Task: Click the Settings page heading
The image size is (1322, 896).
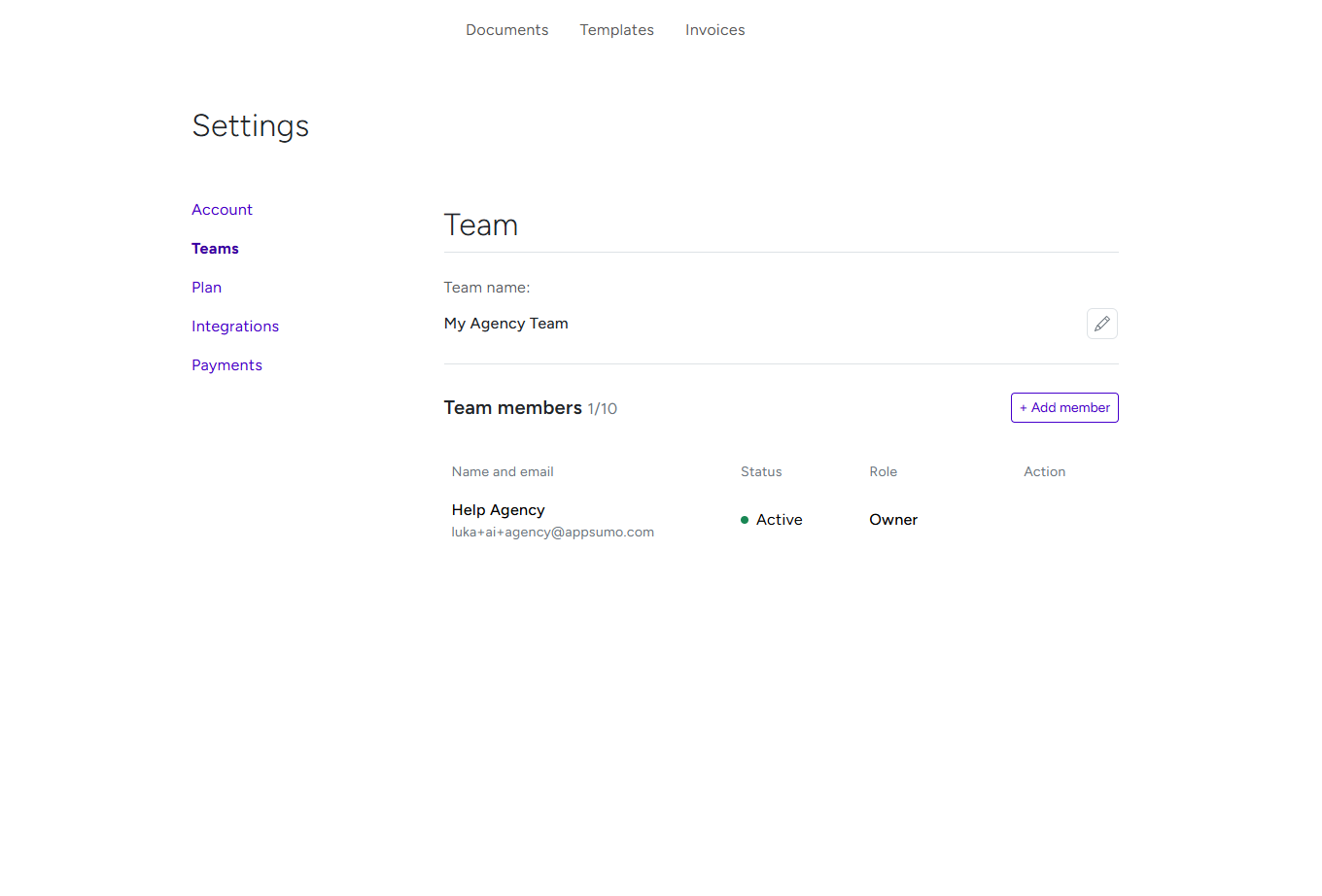Action: (x=250, y=125)
